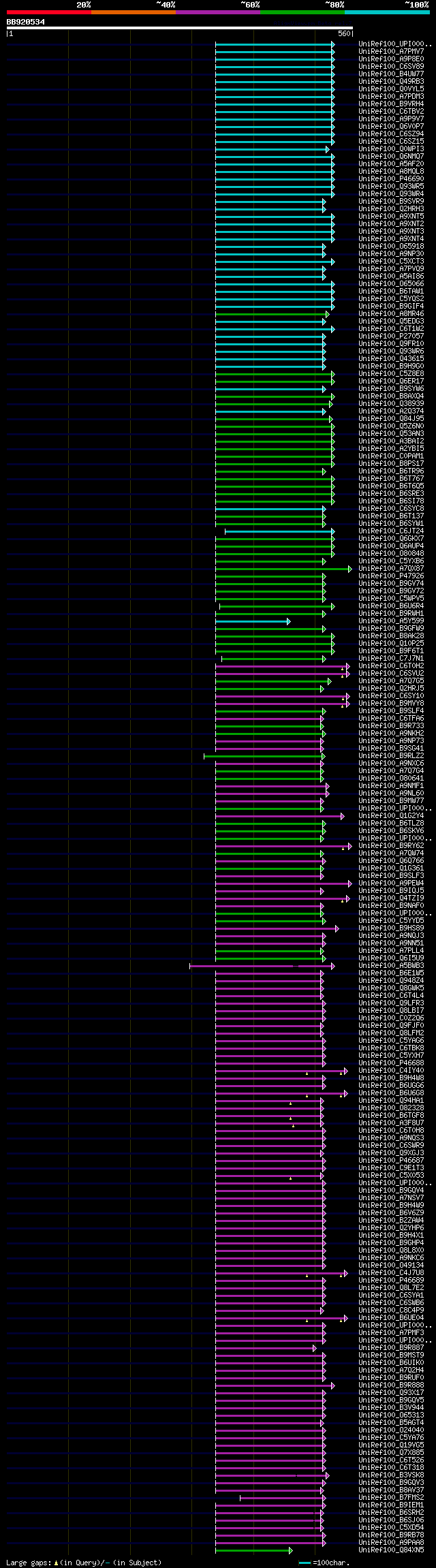Click the green alignment bar for UniRef100_C5Z8E8
Viewport: 436px width, 1568px height.
(x=275, y=374)
